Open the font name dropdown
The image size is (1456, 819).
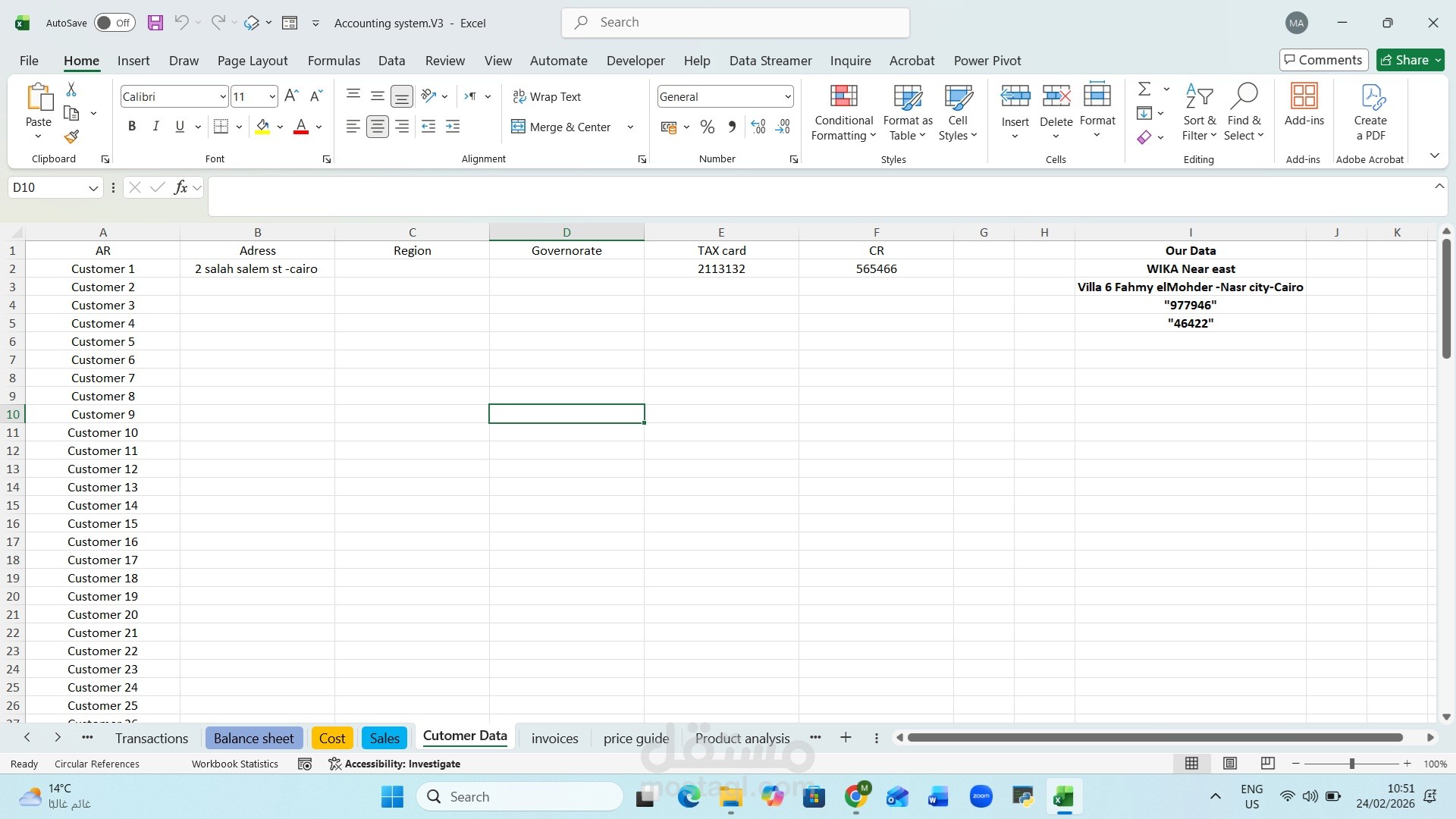point(222,96)
